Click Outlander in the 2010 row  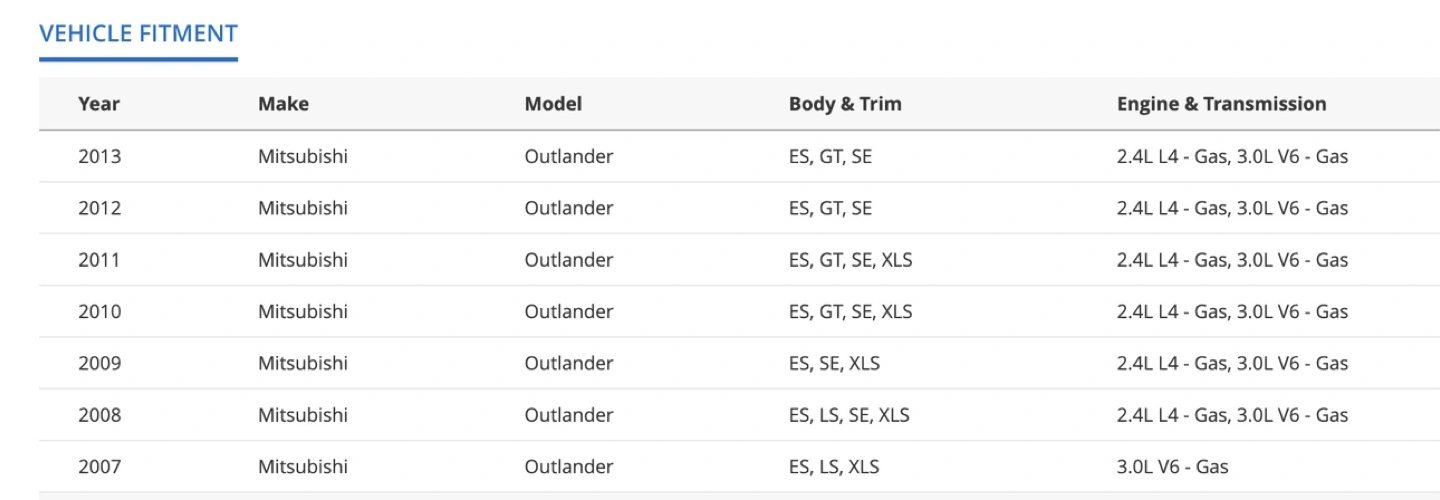click(x=569, y=312)
